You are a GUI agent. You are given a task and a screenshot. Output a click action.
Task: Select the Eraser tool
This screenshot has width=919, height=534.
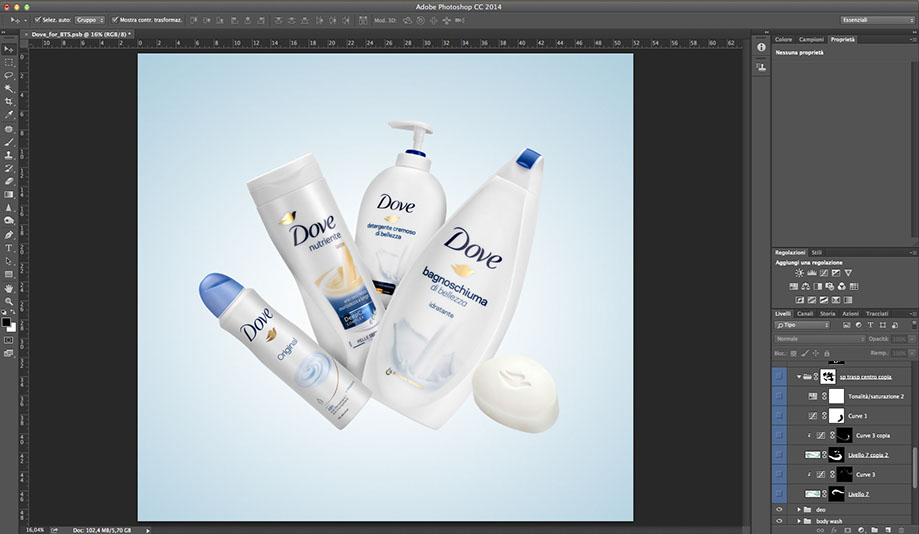point(9,181)
